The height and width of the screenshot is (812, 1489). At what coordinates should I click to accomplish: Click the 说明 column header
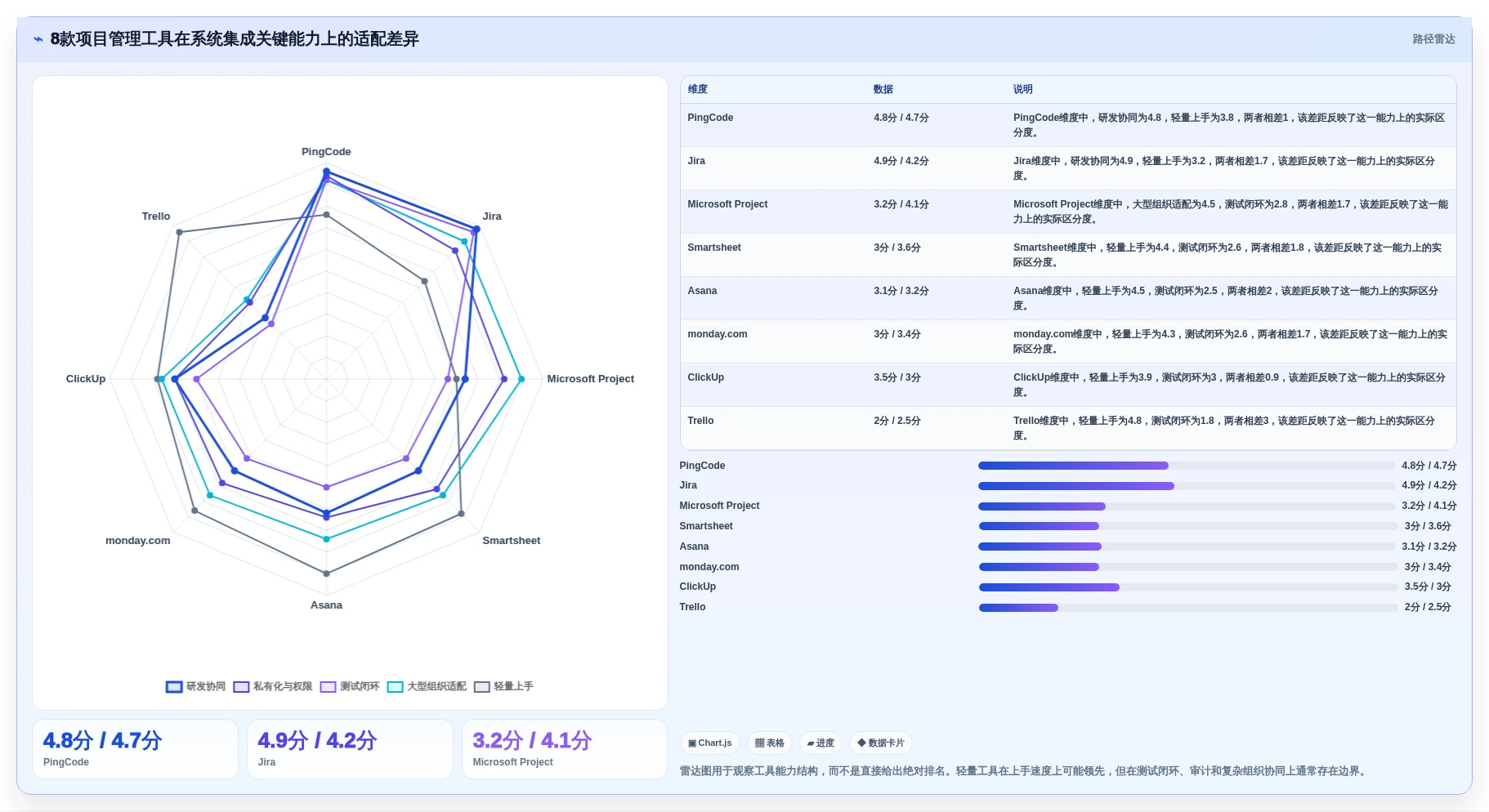[x=1023, y=90]
